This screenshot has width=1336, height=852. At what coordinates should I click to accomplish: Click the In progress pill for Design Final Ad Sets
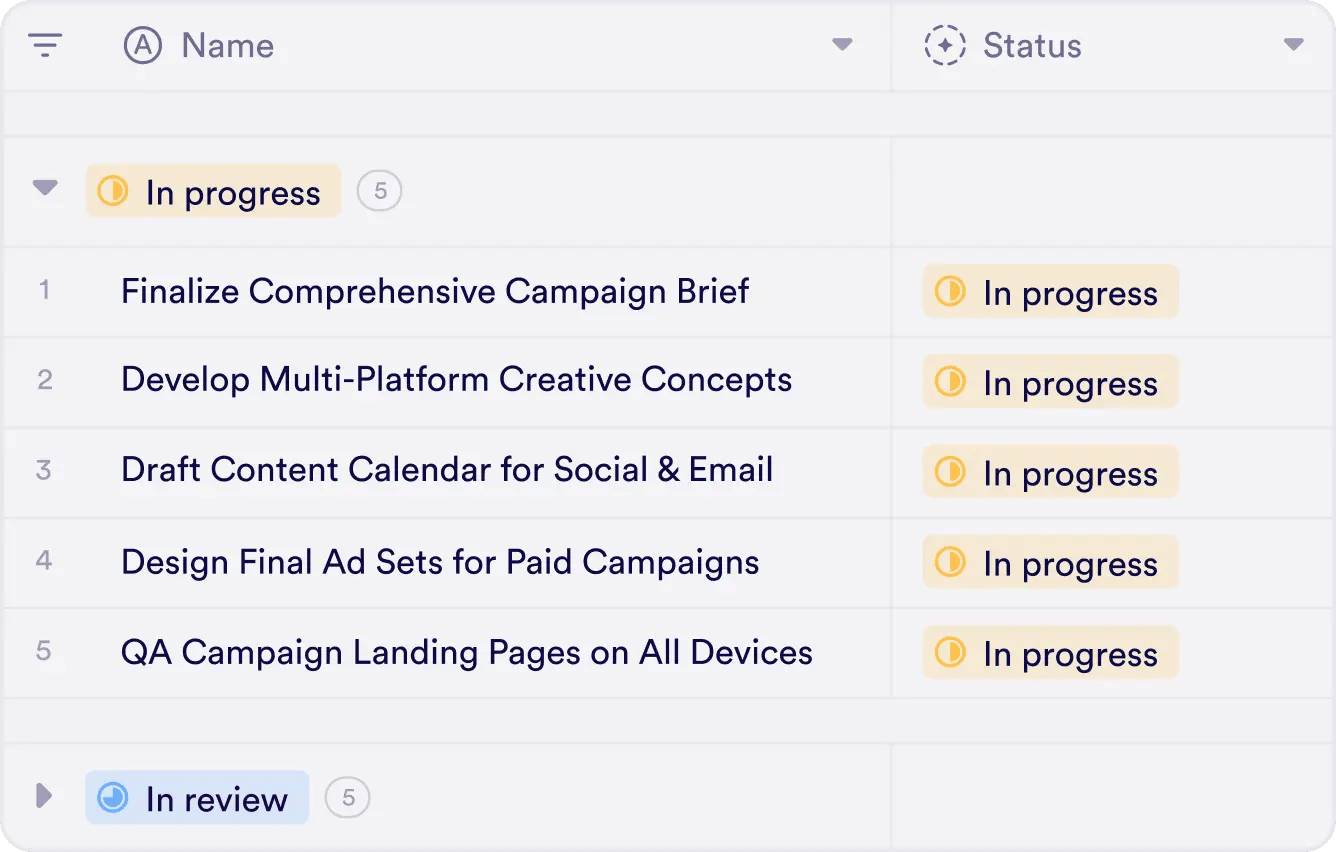pyautogui.click(x=1049, y=562)
